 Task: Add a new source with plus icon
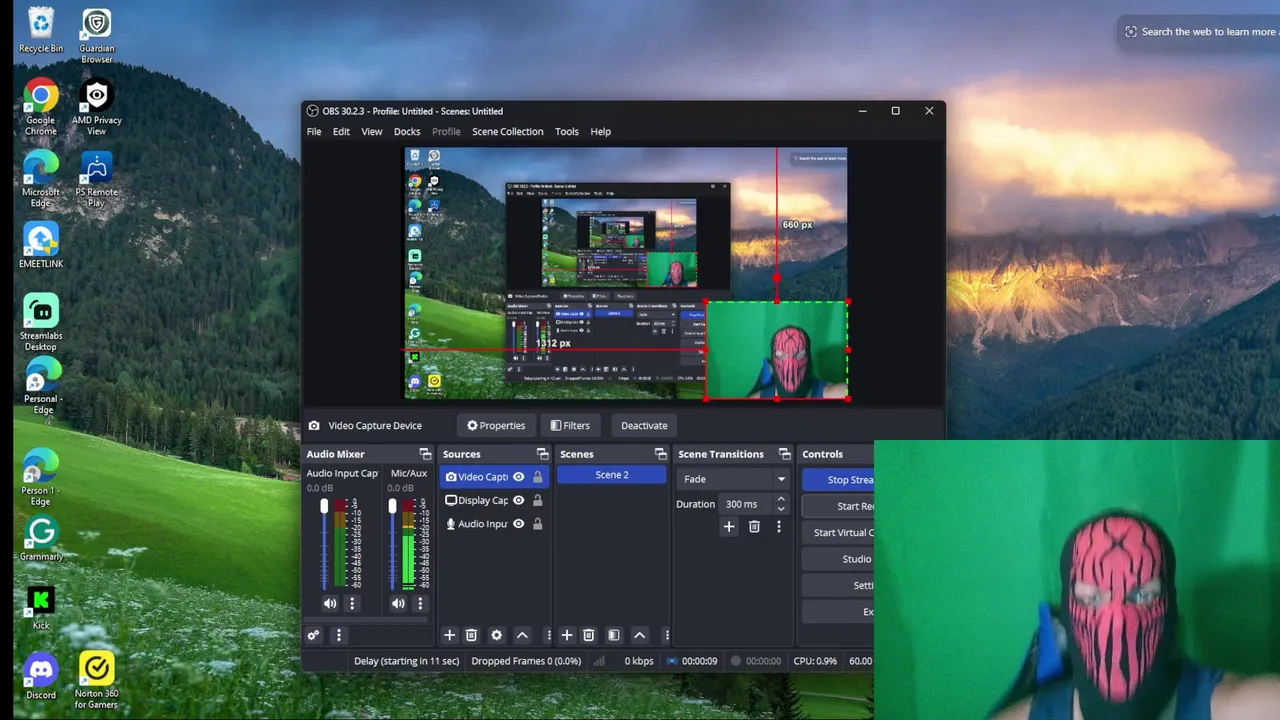(449, 635)
